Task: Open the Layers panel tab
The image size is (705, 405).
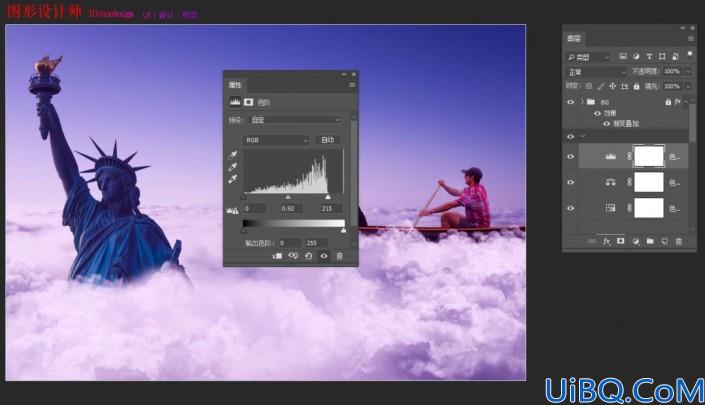Action: tap(574, 39)
